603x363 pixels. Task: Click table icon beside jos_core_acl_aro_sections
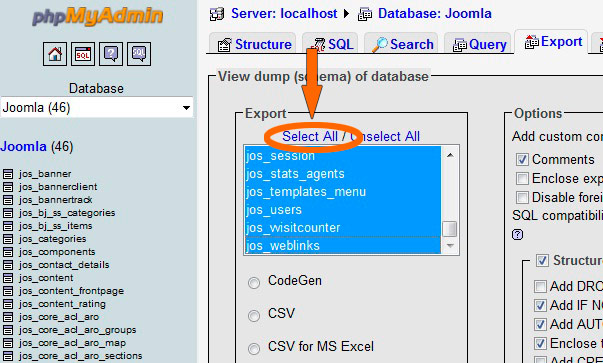pos(8,356)
